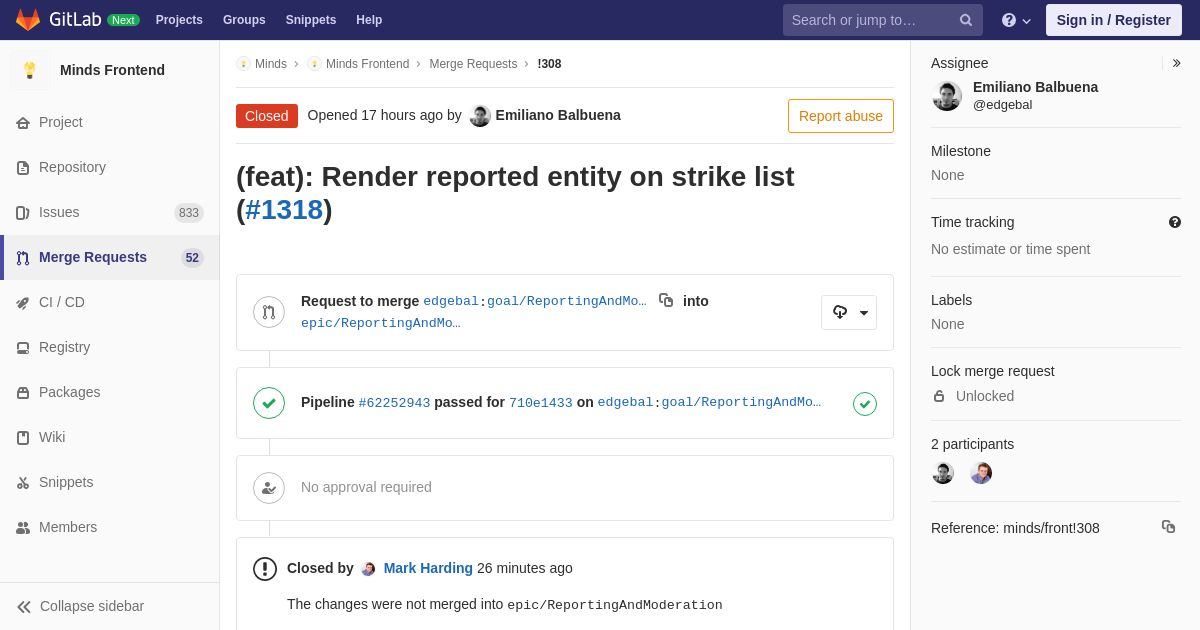Image resolution: width=1200 pixels, height=630 pixels.
Task: Open Mark Harding's profile link
Action: (428, 568)
